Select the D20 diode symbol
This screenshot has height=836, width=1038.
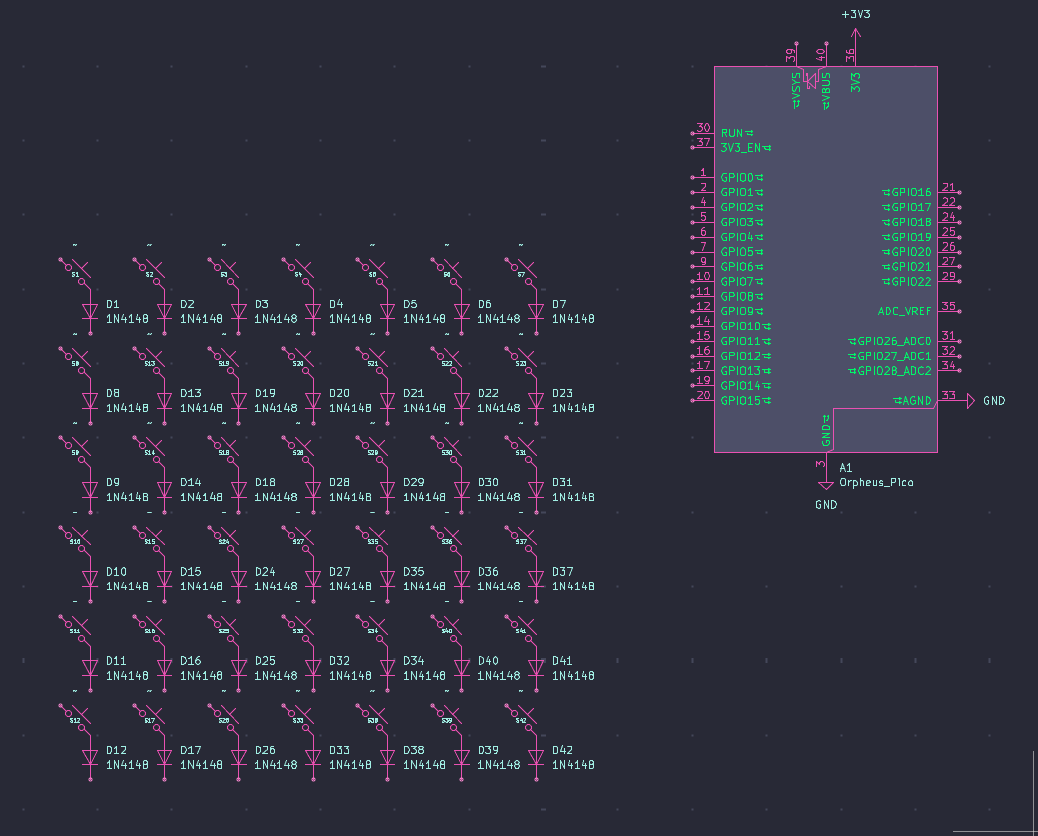tap(313, 400)
